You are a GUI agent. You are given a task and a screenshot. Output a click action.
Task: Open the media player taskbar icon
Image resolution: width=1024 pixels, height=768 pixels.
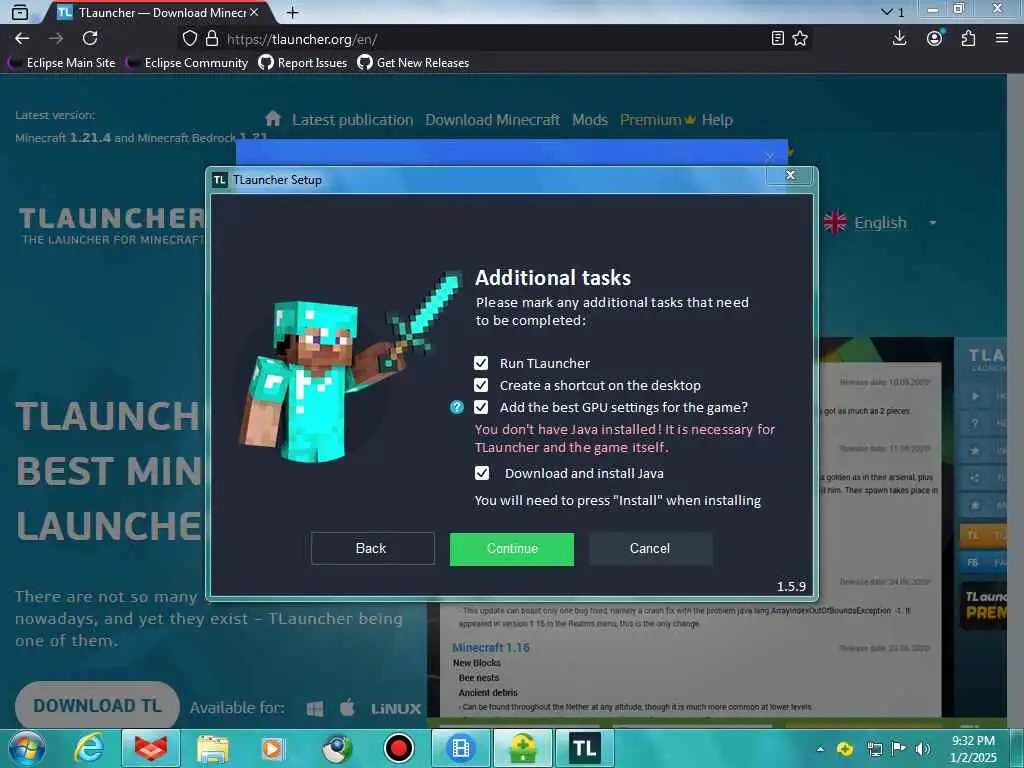273,748
